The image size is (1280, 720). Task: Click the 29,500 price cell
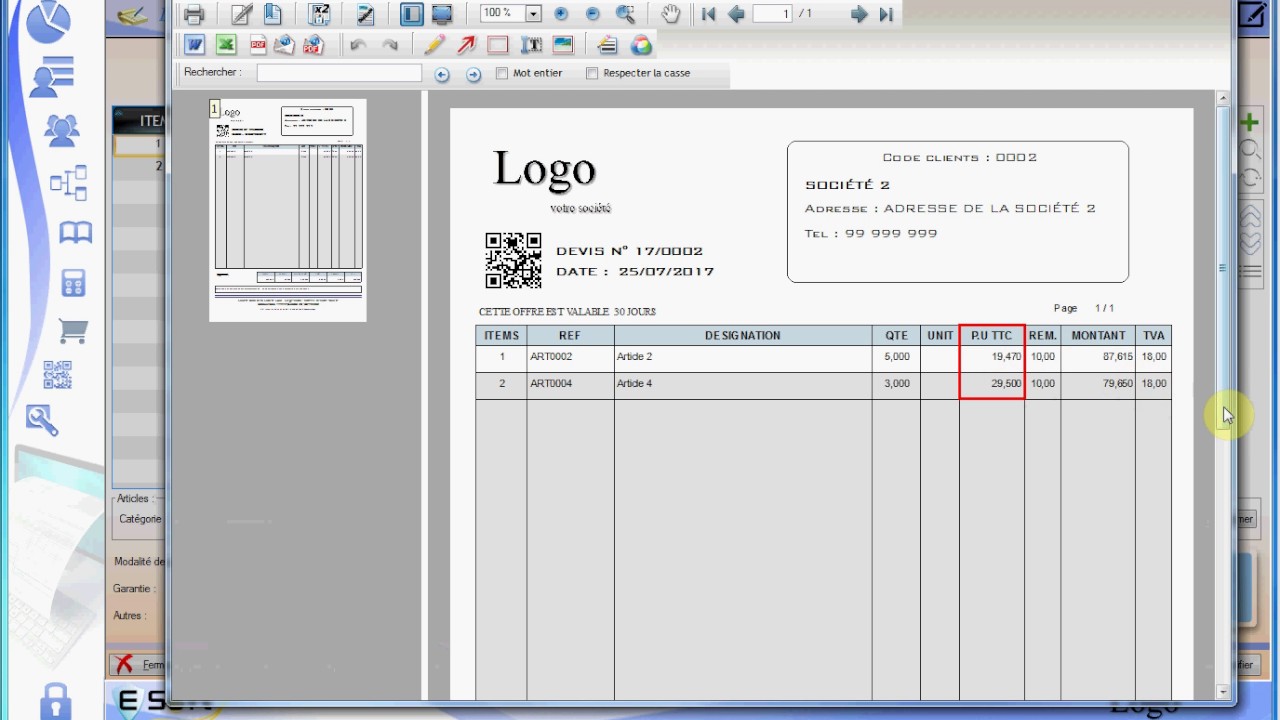[x=992, y=384]
